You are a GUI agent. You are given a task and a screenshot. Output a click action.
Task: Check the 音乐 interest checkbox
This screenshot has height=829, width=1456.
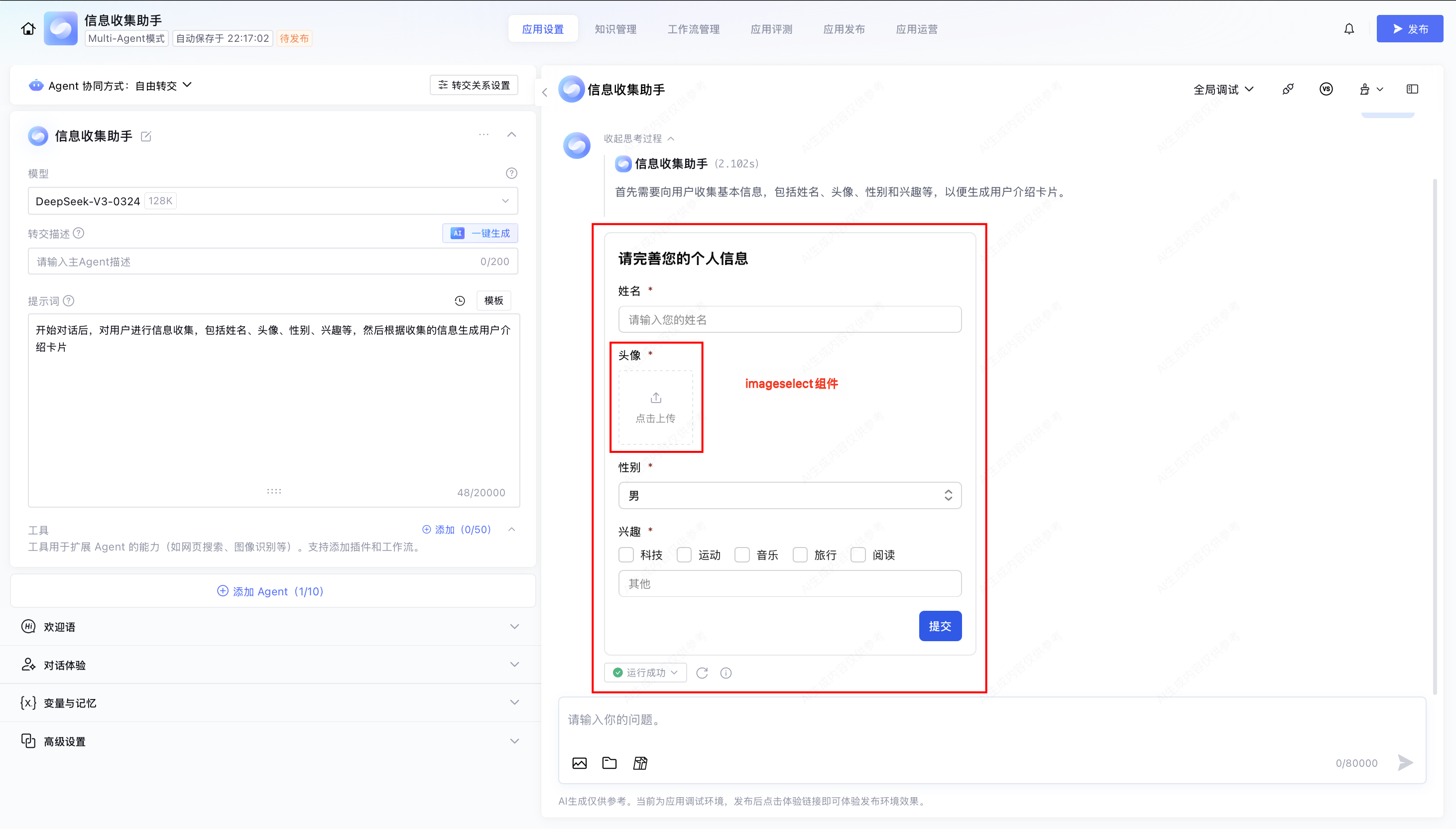tap(742, 555)
